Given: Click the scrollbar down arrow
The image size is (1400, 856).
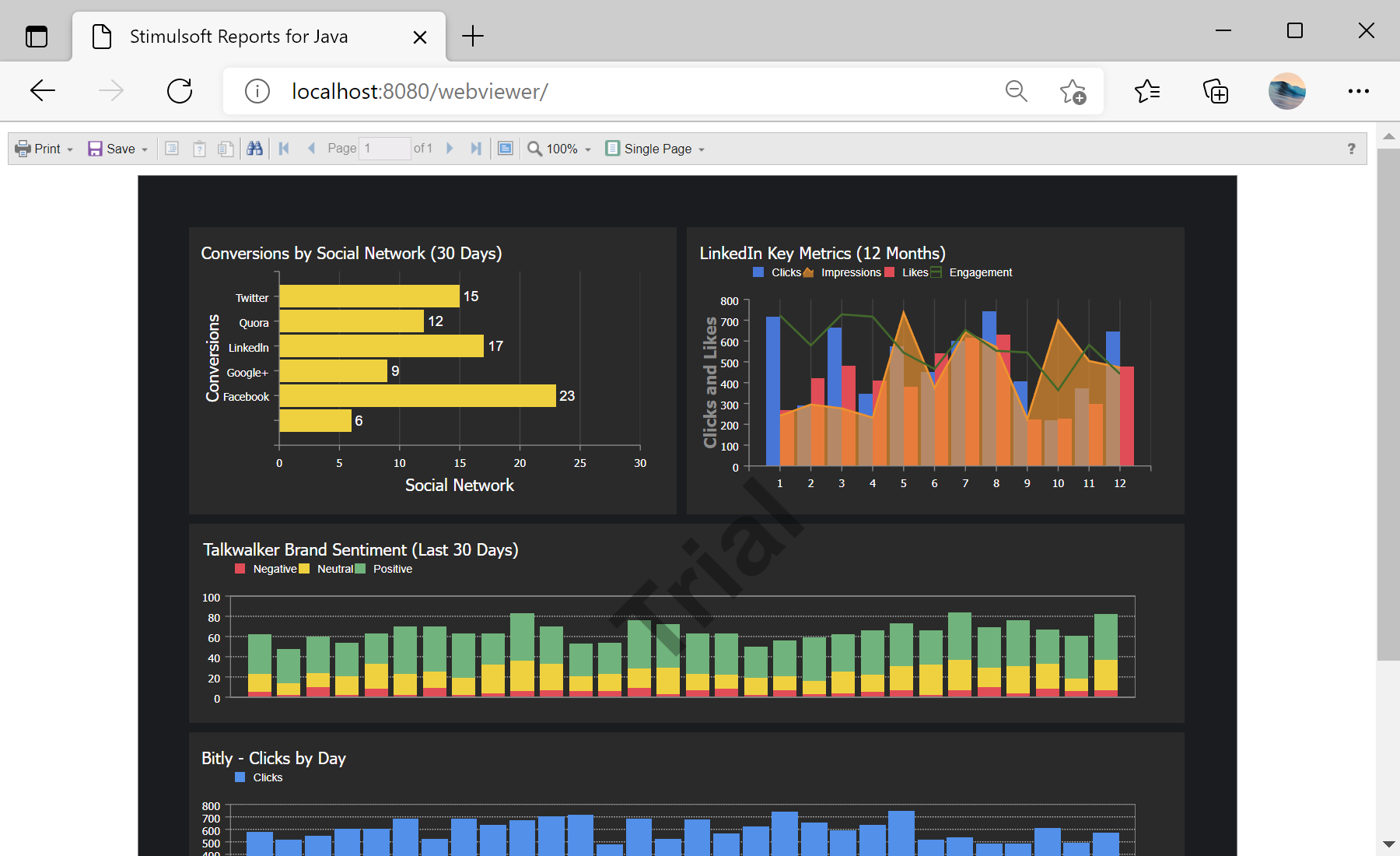Looking at the screenshot, I should 1388,844.
